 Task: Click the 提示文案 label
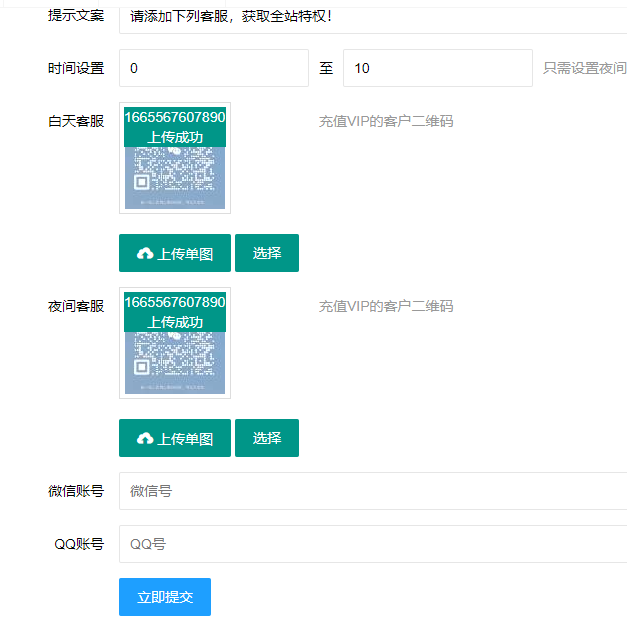tap(76, 16)
